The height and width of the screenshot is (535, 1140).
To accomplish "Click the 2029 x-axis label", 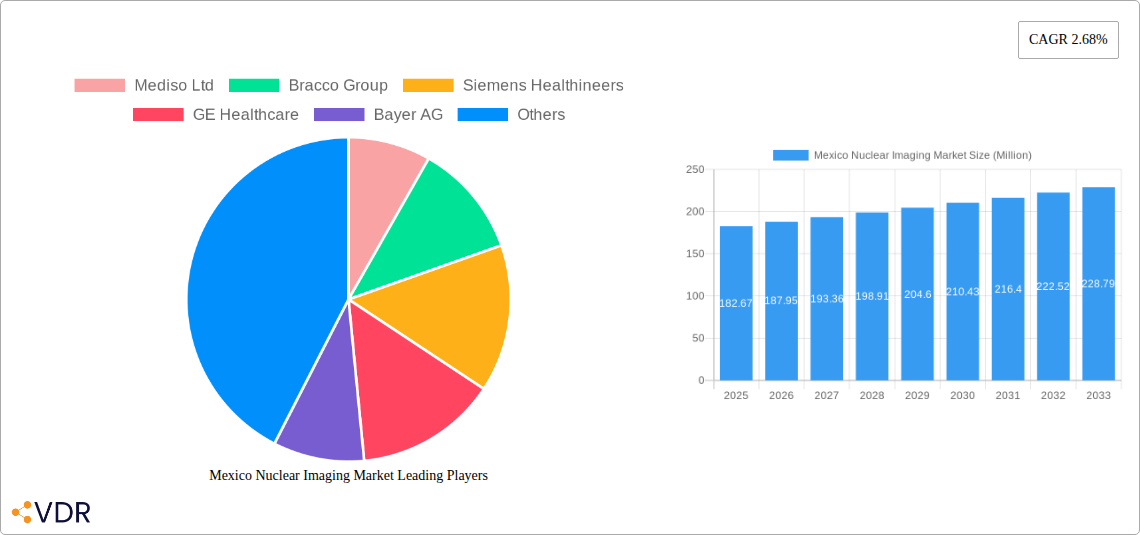I will tap(918, 395).
